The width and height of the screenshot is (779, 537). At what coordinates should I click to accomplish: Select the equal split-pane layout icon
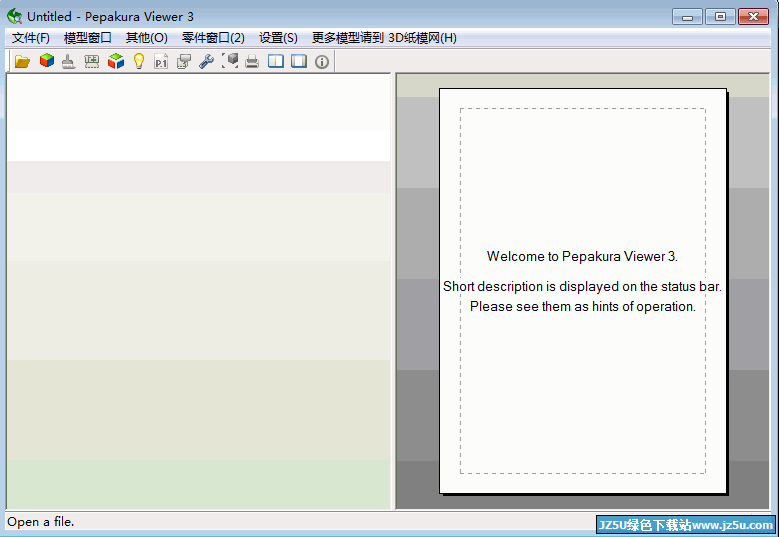click(276, 61)
